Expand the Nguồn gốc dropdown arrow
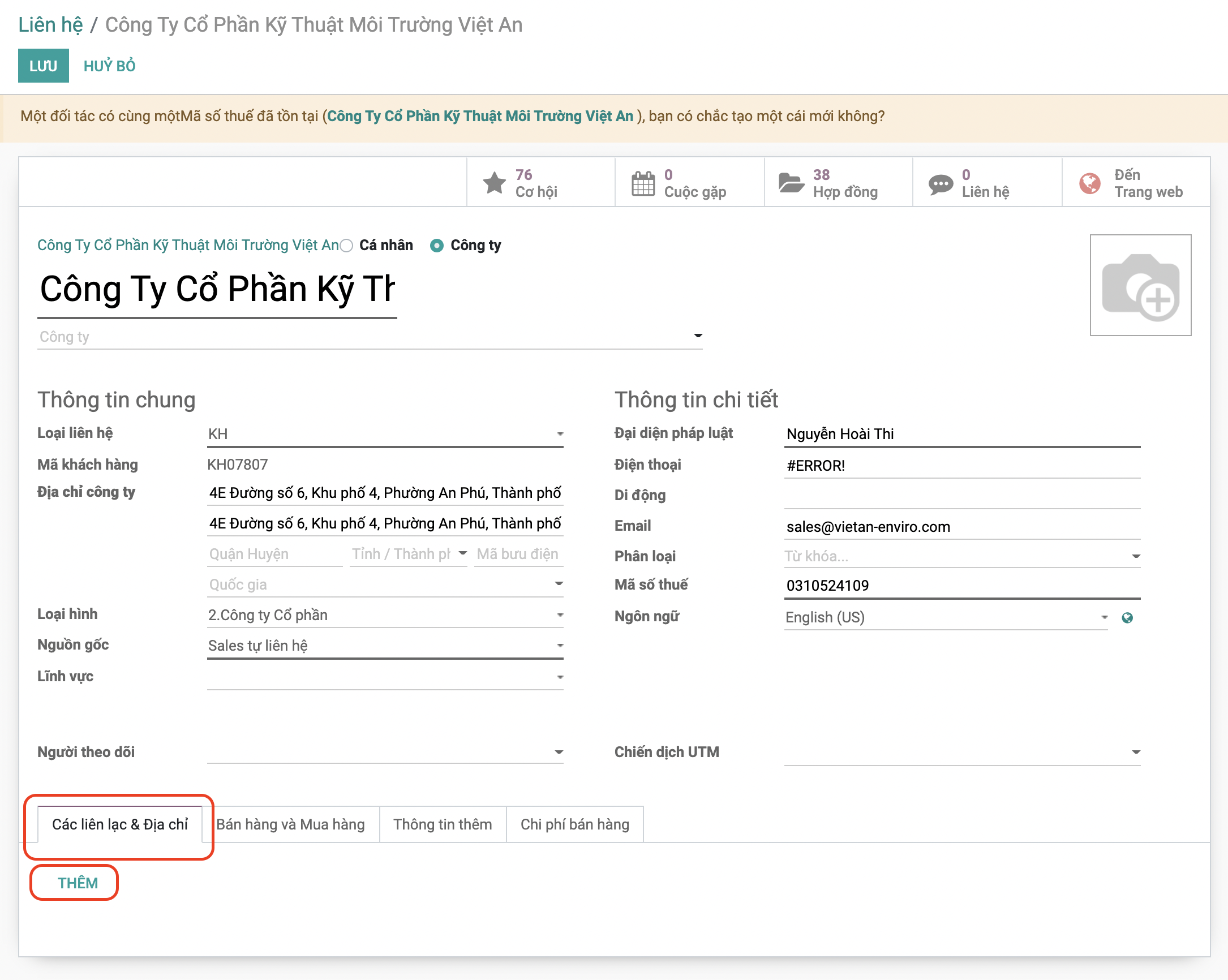Image resolution: width=1228 pixels, height=980 pixels. [560, 646]
